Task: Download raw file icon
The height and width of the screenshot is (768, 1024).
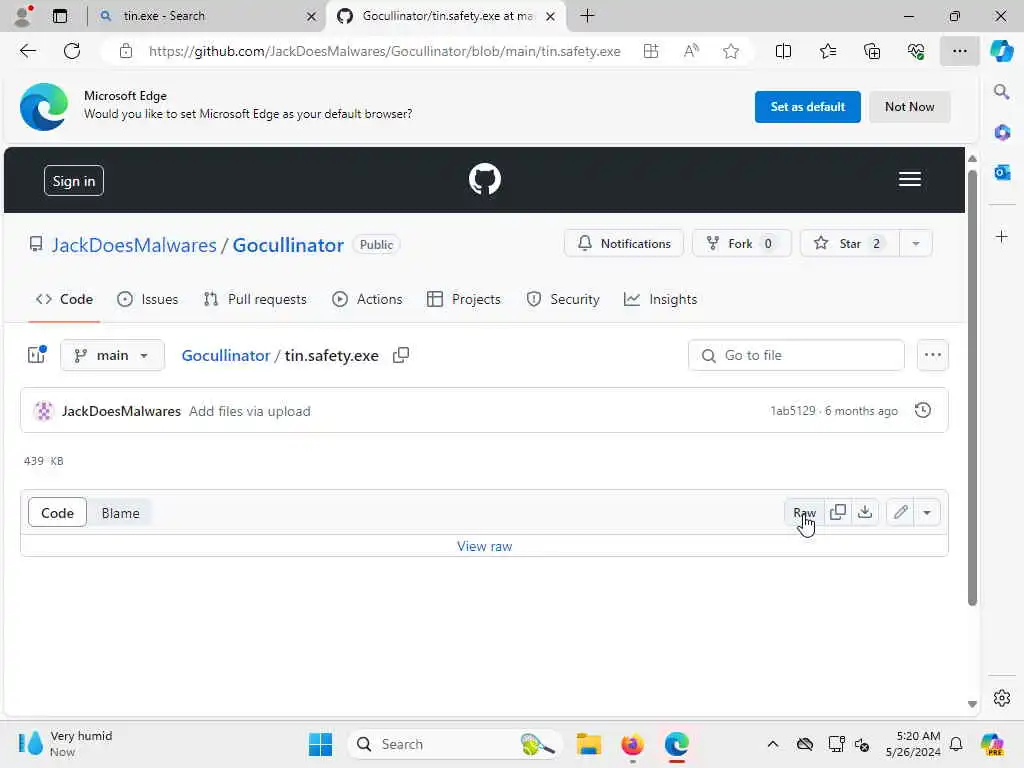Action: tap(865, 512)
